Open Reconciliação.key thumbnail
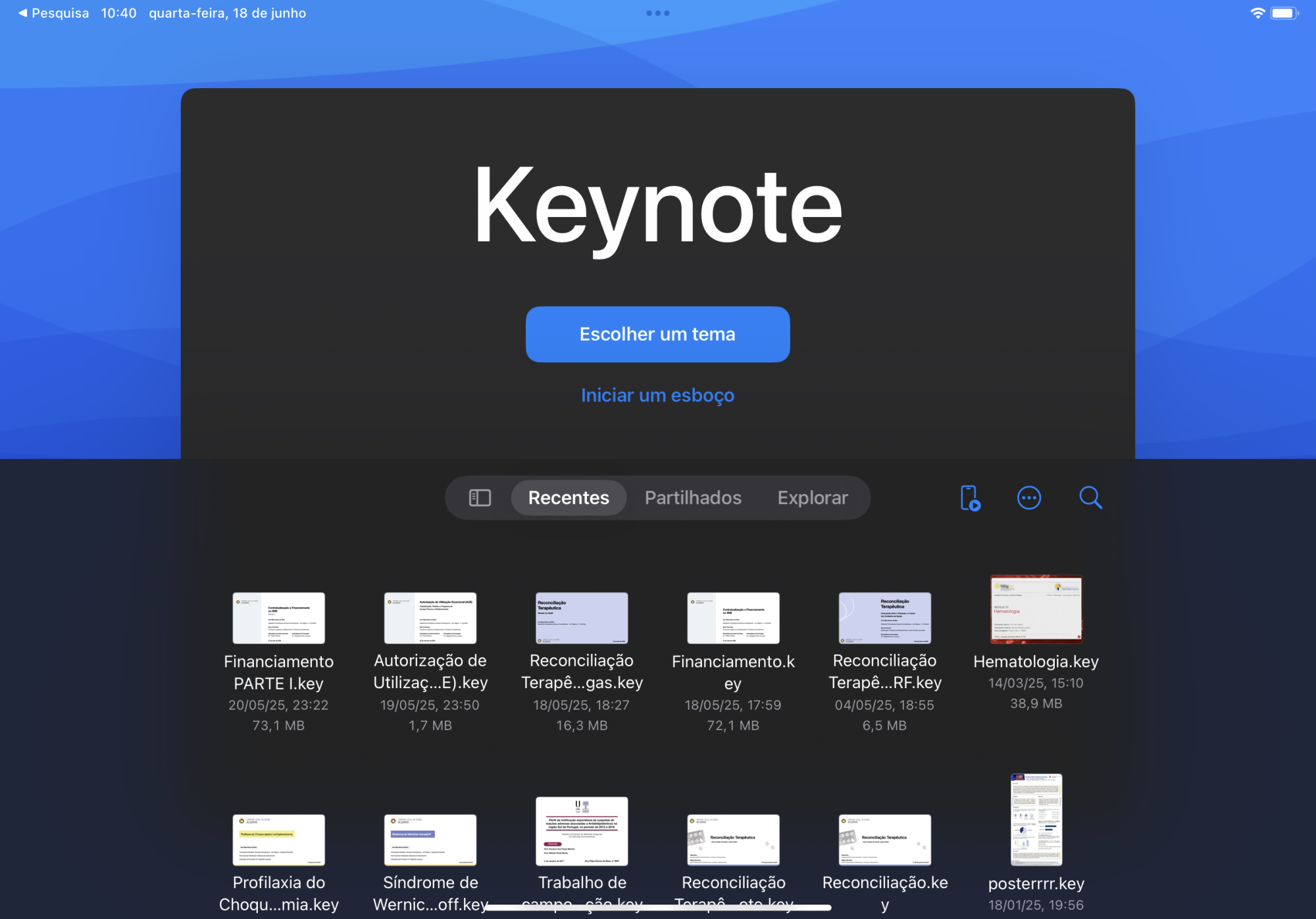This screenshot has height=919, width=1316. [885, 840]
